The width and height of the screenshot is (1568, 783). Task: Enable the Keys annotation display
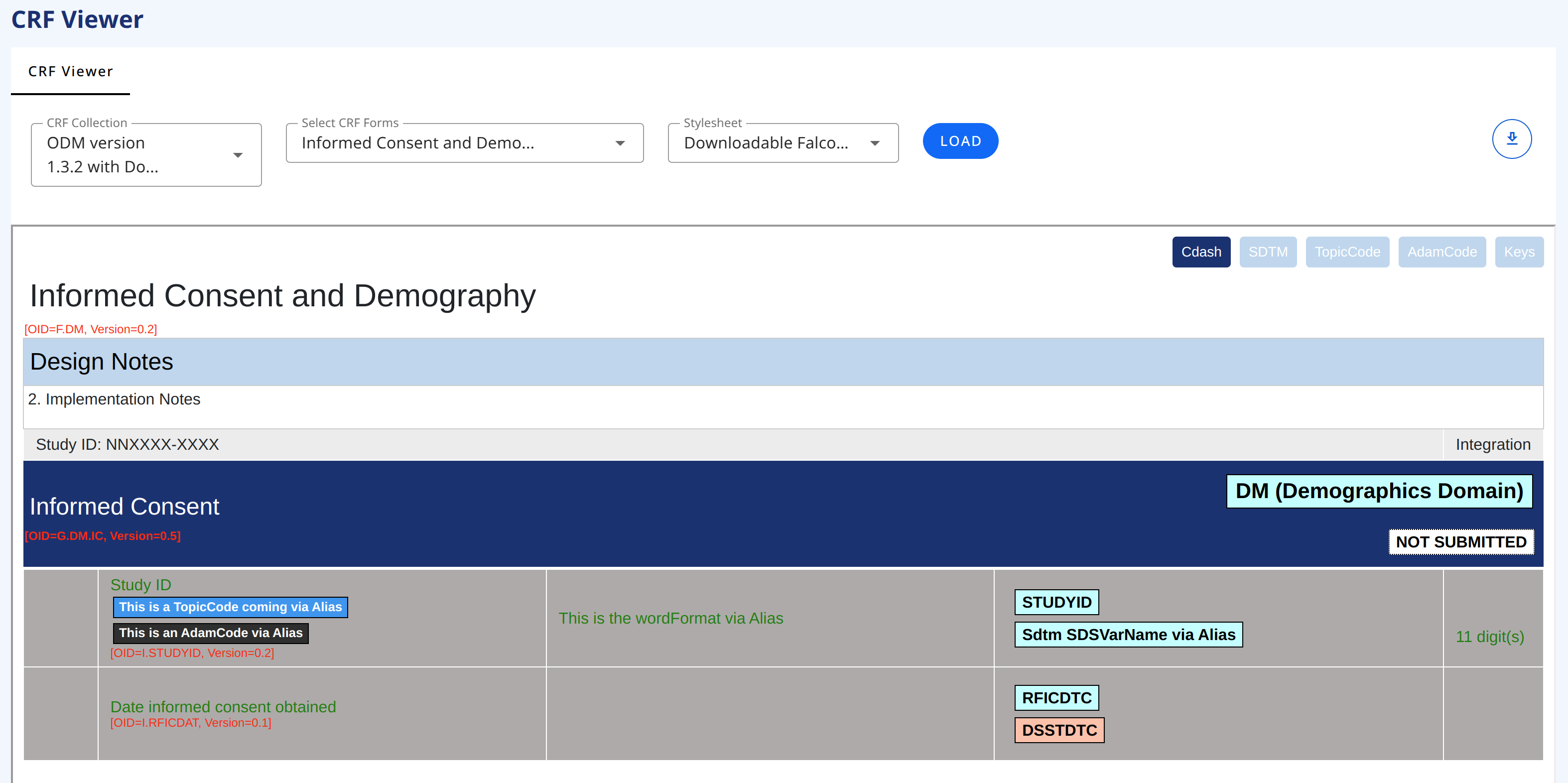[x=1519, y=252]
